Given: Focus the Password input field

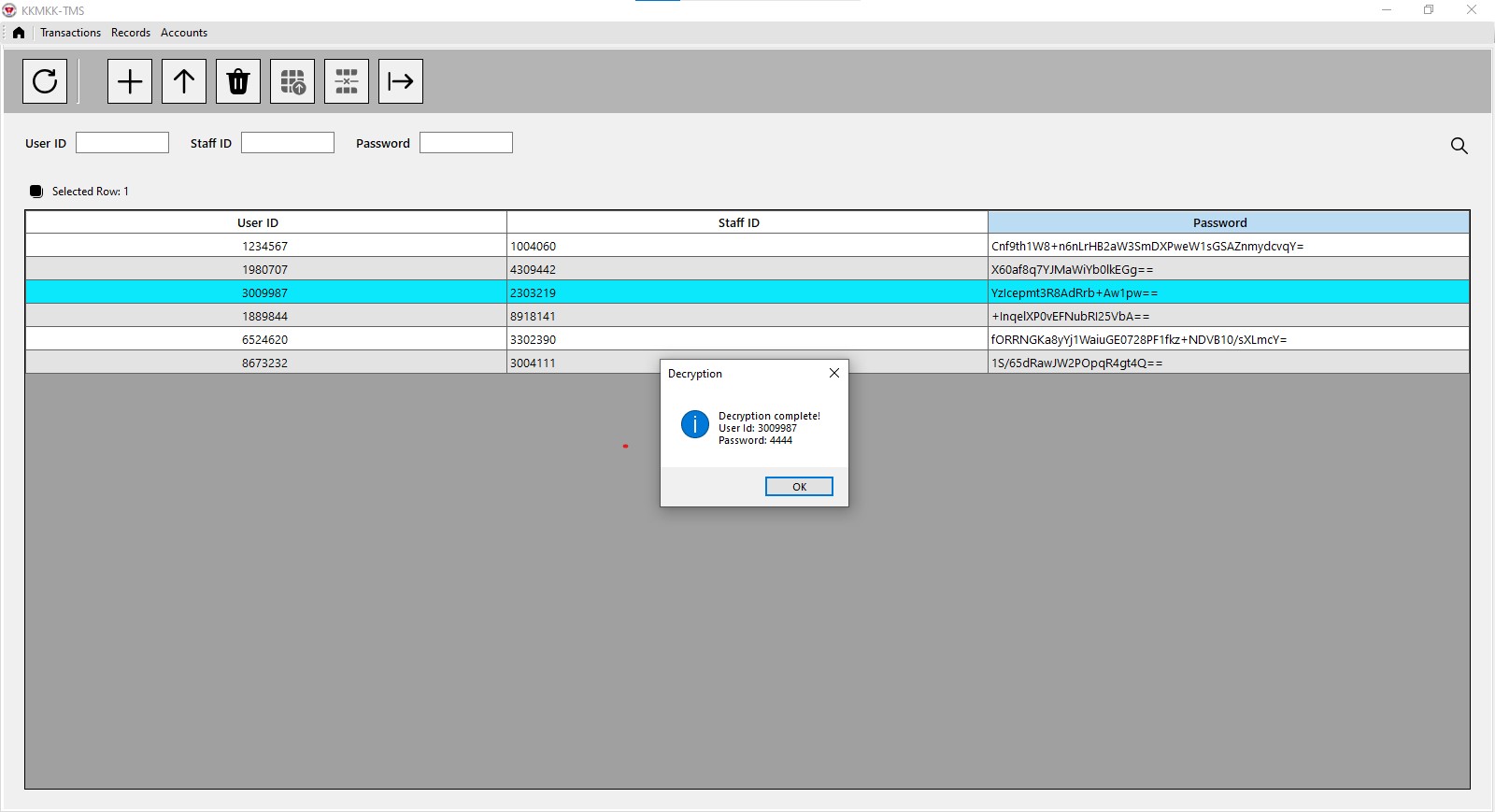Looking at the screenshot, I should coord(466,143).
